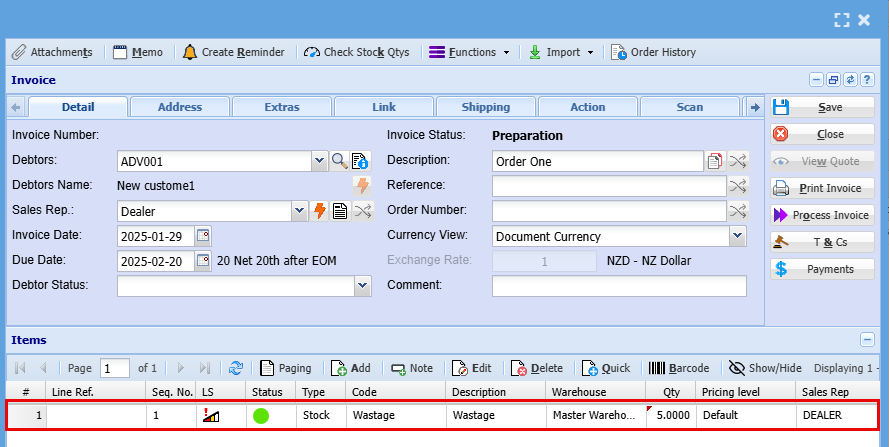Screen dimensions: 889x447
Task: Toggle fullscreen with the expand icon
Action: [x=842, y=20]
